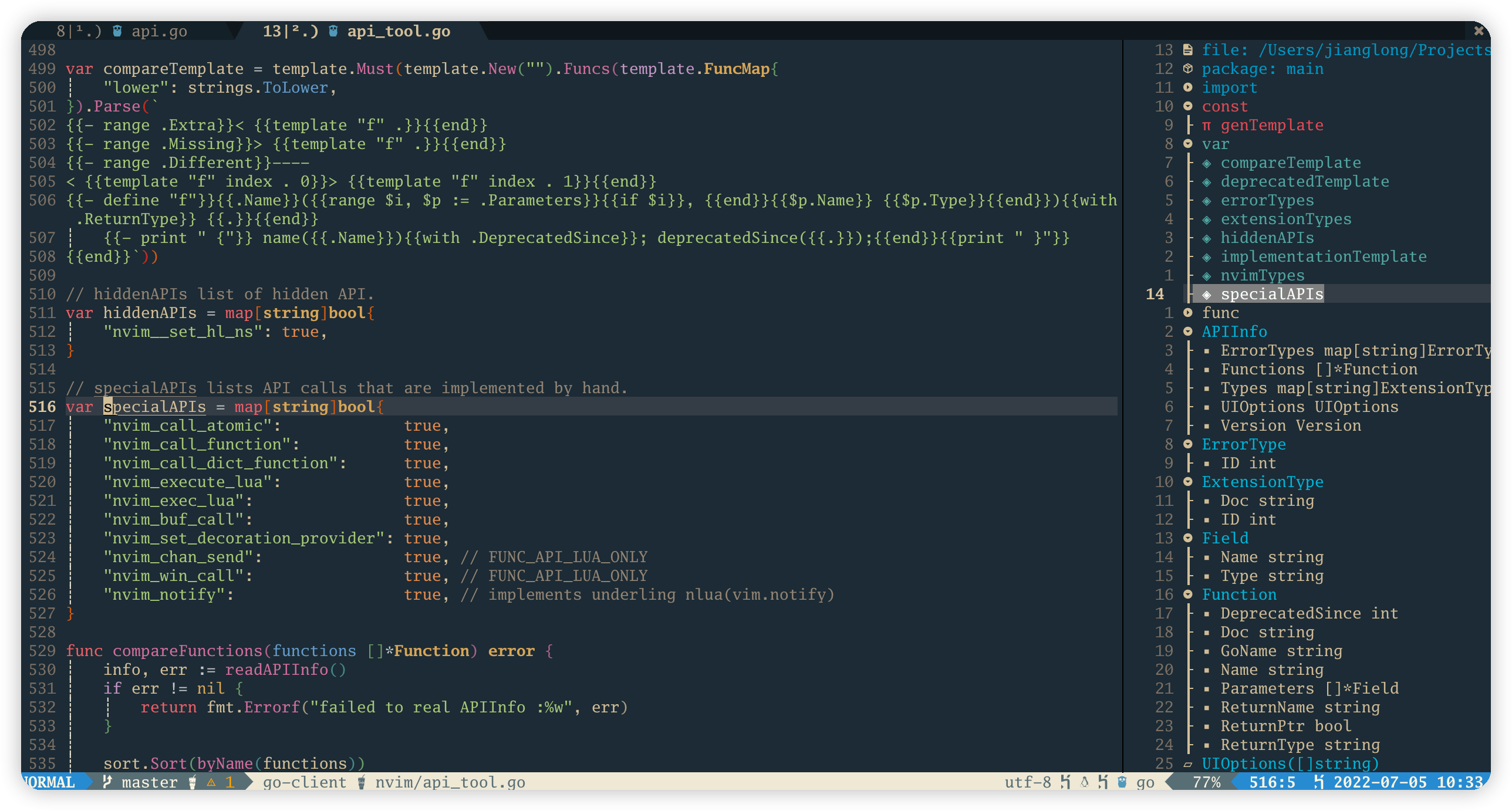Viewport: 1512px width, 811px height.
Task: Collapse the APIInfo struct node
Action: tap(1188, 332)
